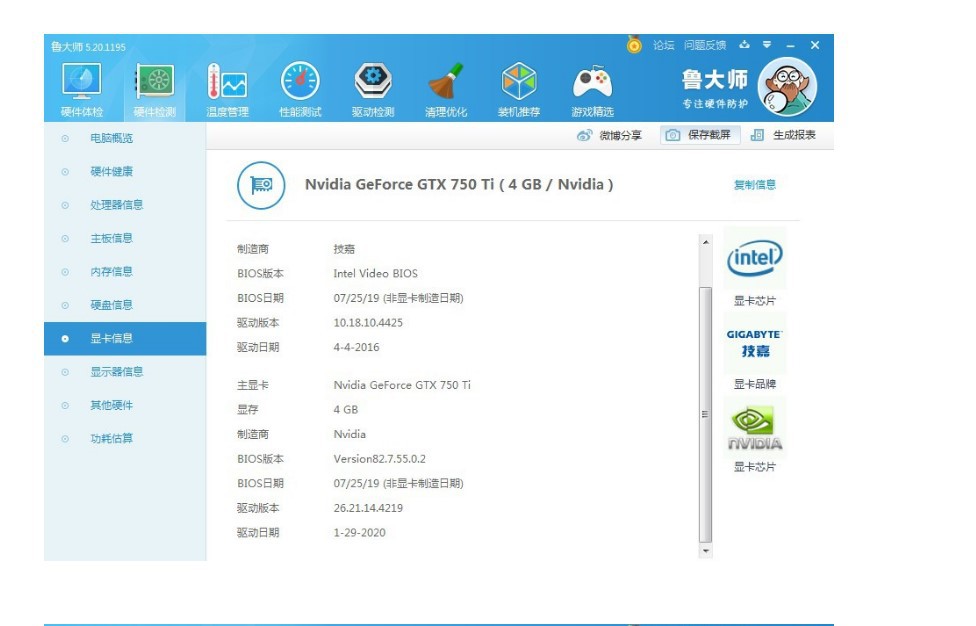976x626 pixels.
Task: Open 驱动检测 driver detection
Action: click(373, 90)
